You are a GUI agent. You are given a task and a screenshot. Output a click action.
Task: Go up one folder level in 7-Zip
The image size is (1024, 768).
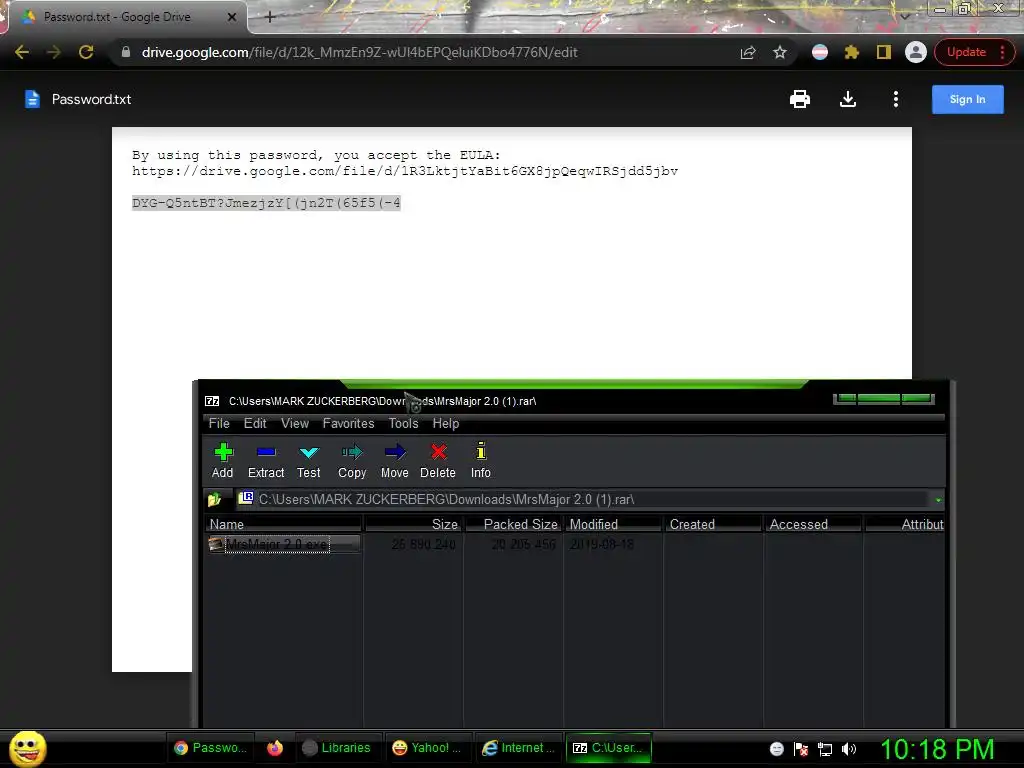pyautogui.click(x=215, y=500)
